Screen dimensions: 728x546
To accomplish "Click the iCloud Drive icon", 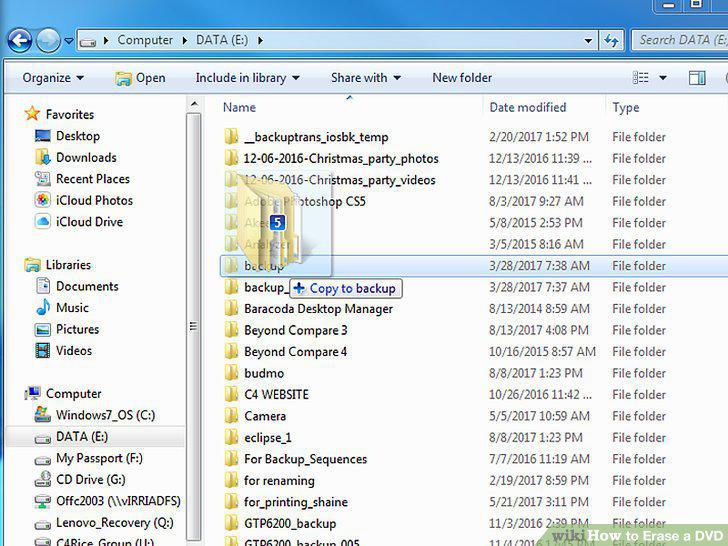I will coord(42,221).
